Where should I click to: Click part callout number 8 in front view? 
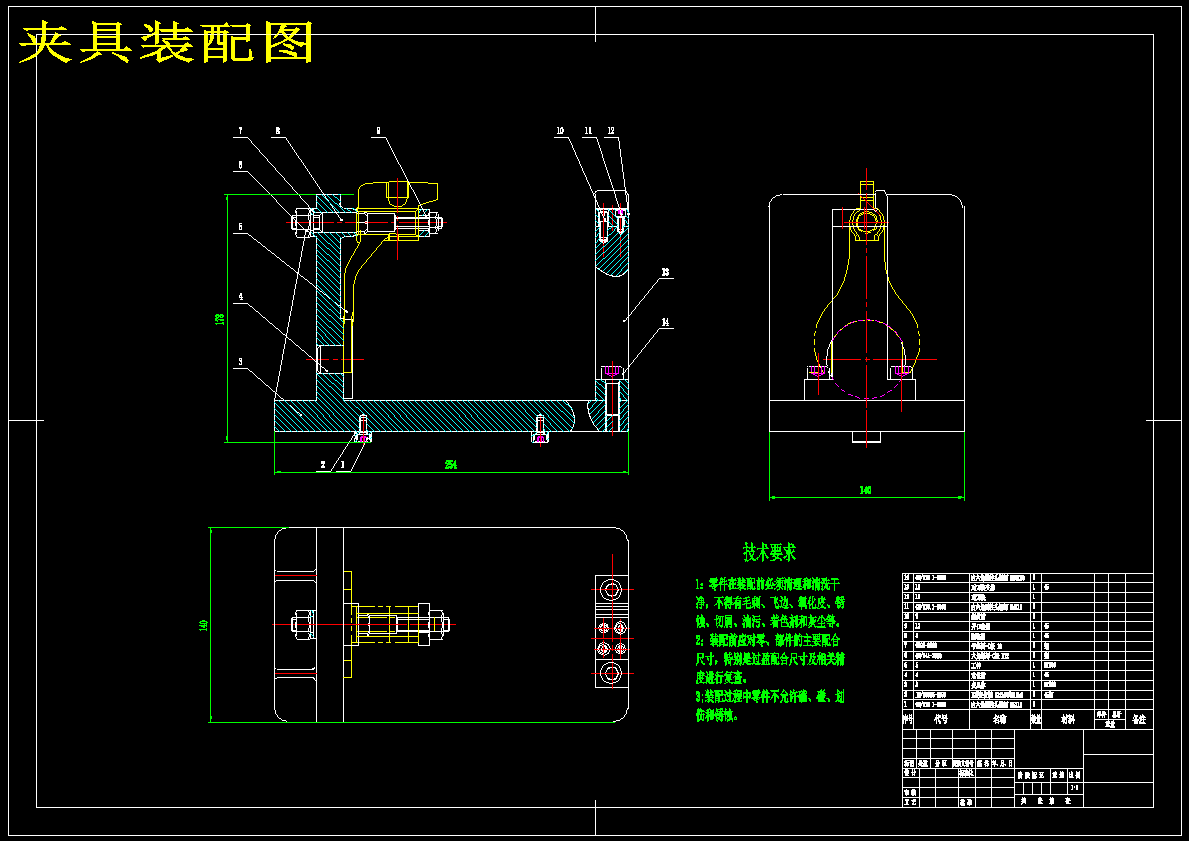(x=278, y=130)
